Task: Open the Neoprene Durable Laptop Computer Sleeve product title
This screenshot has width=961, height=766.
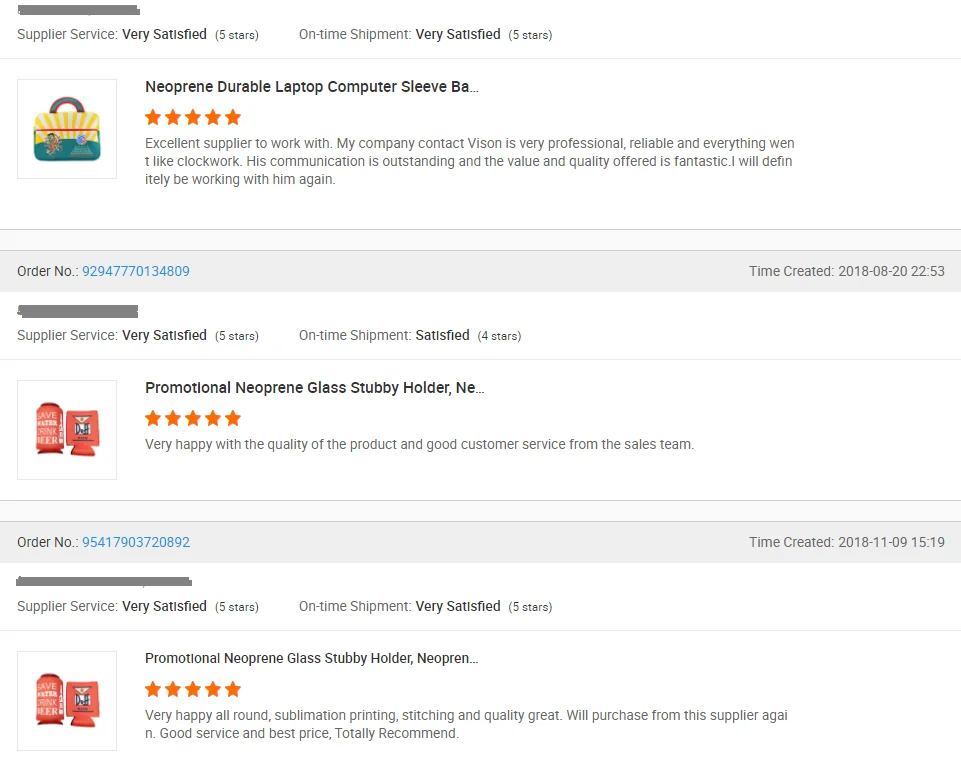Action: click(x=311, y=87)
